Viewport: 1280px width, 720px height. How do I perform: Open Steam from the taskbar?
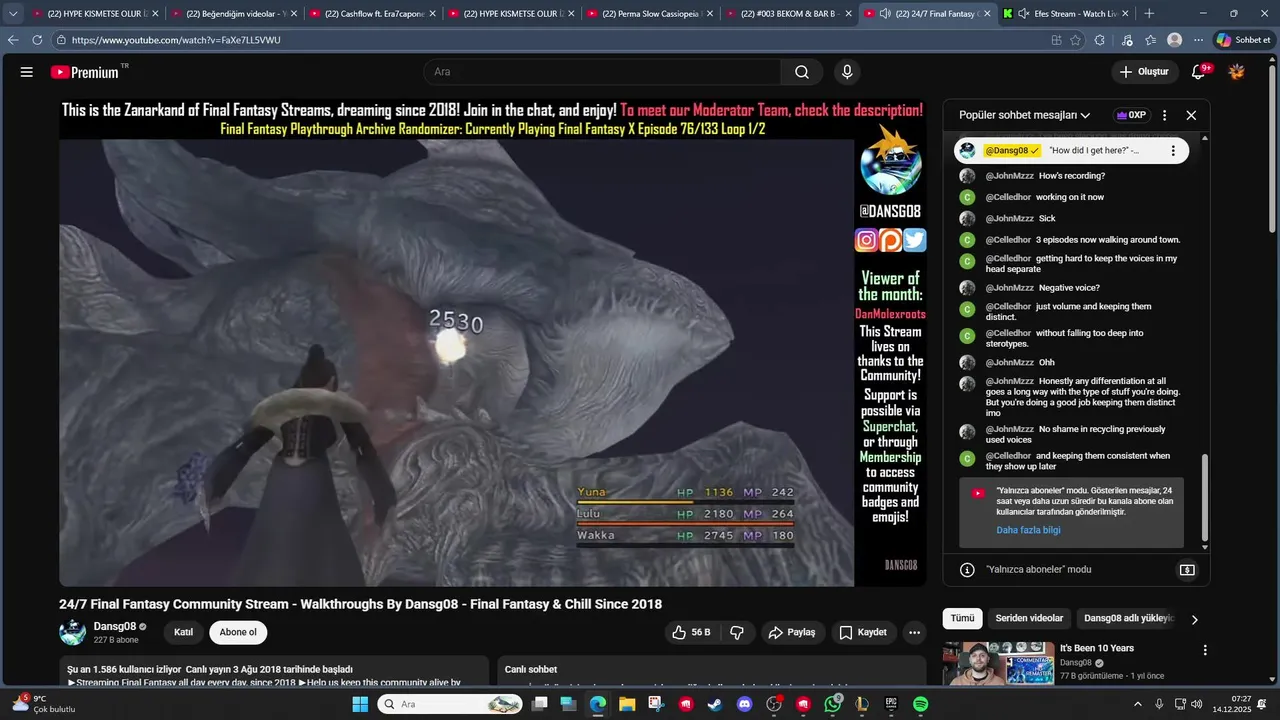(714, 704)
